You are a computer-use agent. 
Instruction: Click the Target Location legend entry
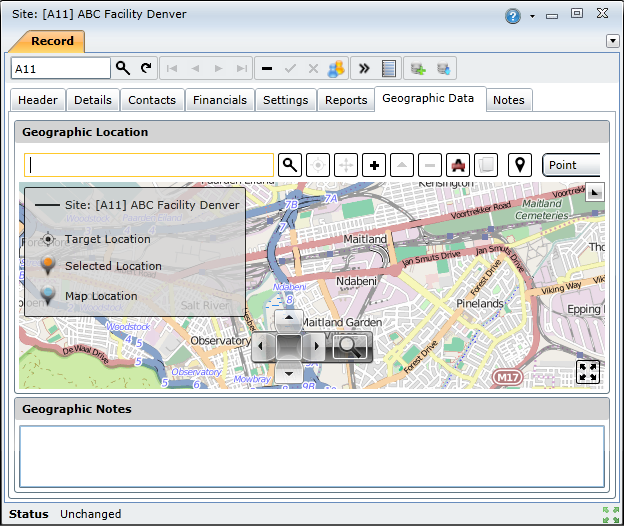96,239
